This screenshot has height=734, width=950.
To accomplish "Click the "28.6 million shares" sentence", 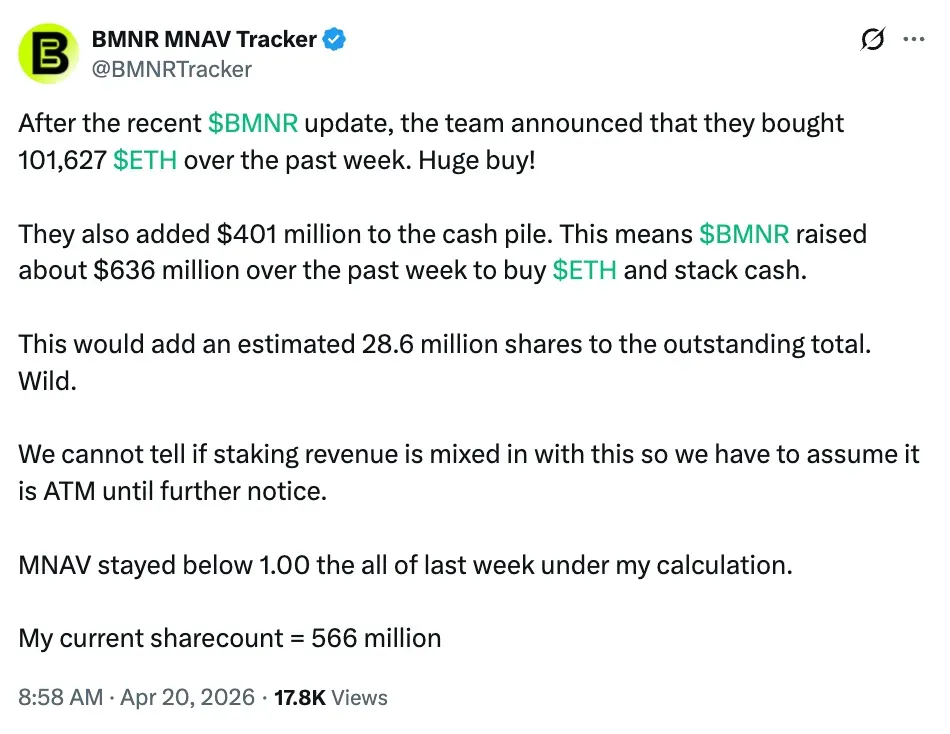I will click(x=445, y=344).
